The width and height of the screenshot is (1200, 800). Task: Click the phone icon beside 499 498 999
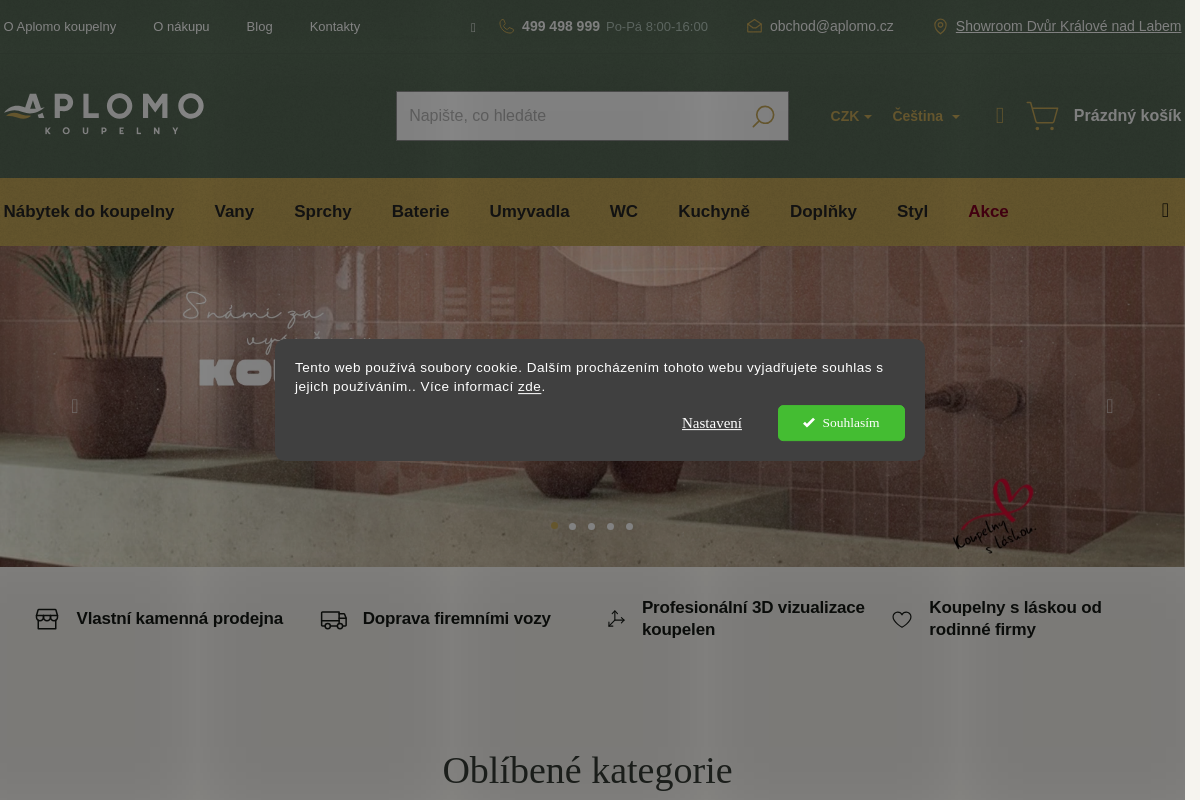[507, 27]
